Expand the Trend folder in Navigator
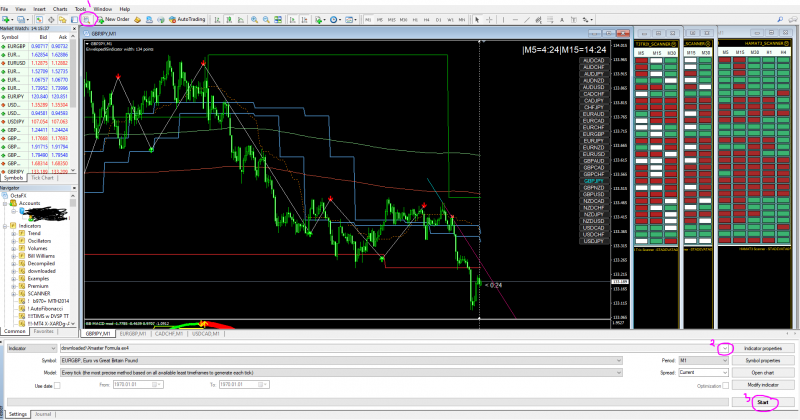Screen dimensions: 800x420 pyautogui.click(x=14, y=233)
